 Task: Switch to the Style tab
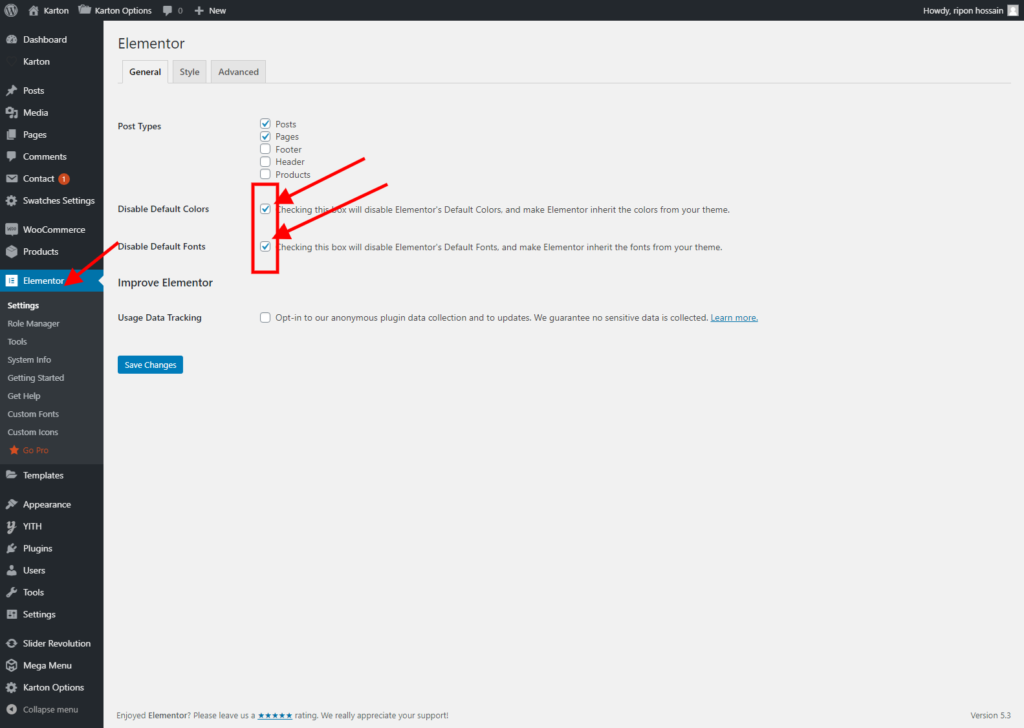[x=189, y=72]
